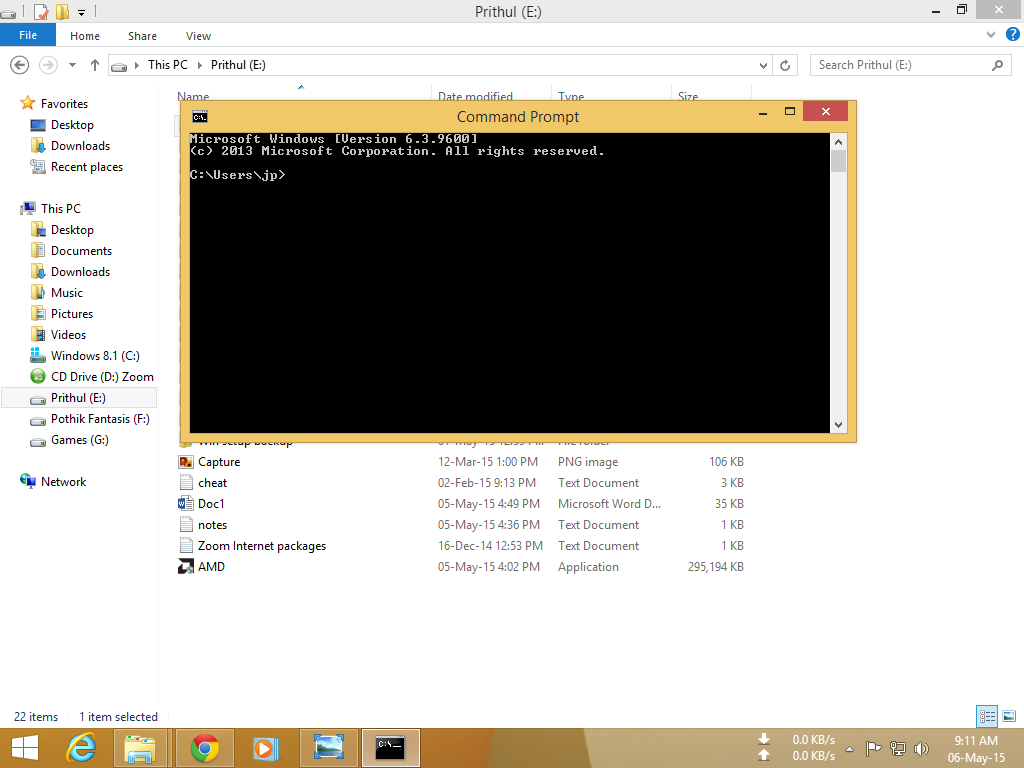The image size is (1024, 768).
Task: Select Command Prompt taskbar icon
Action: (x=390, y=748)
